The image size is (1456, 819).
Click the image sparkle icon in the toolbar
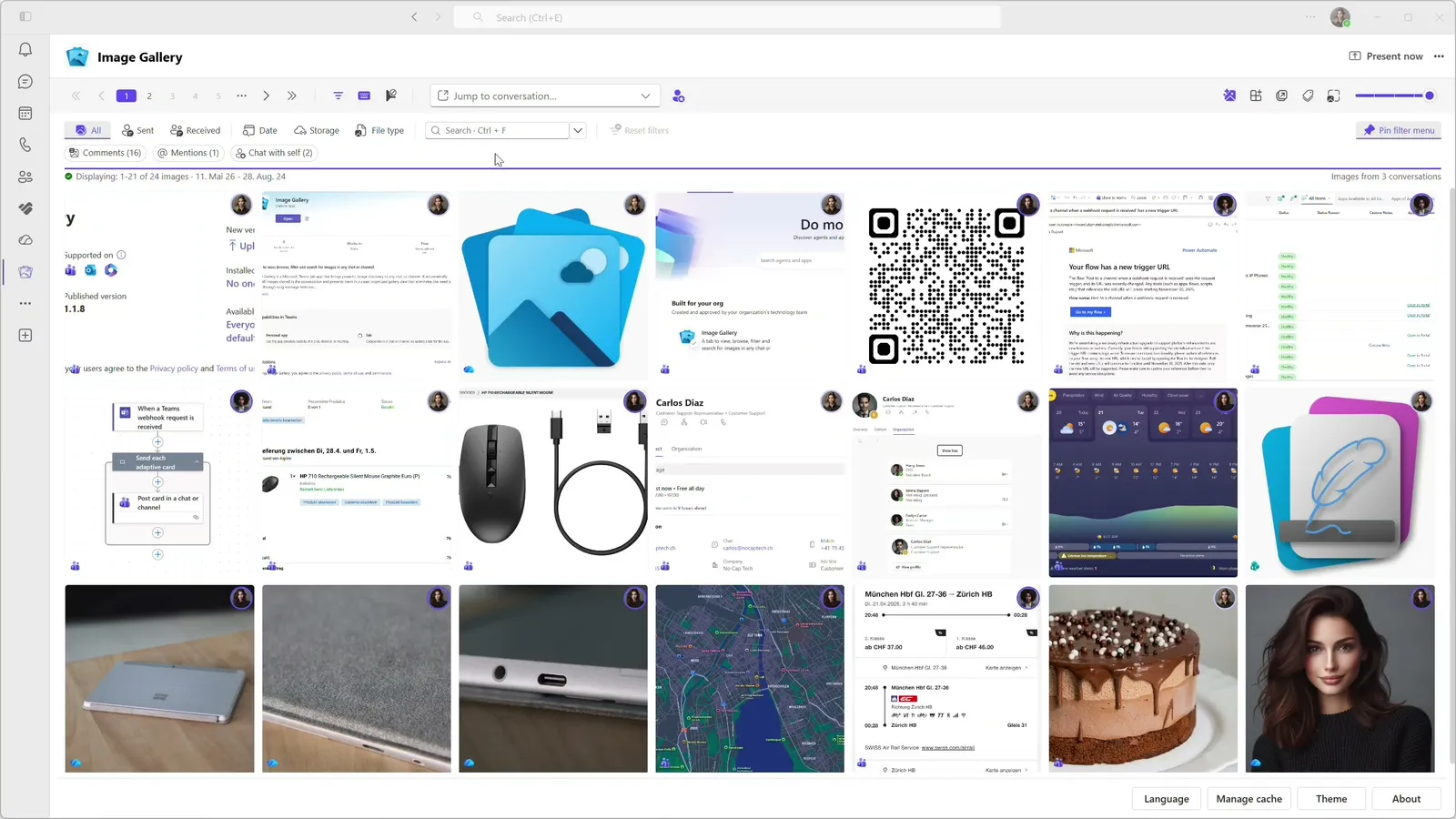pyautogui.click(x=1229, y=96)
